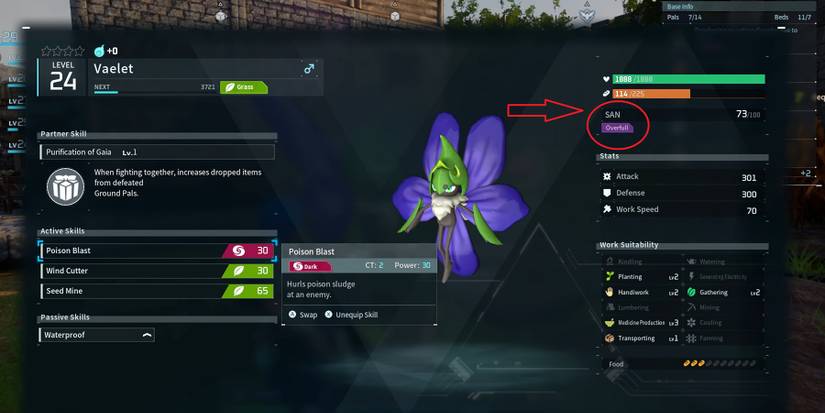The height and width of the screenshot is (413, 825).
Task: Click the Gathering leaf icon
Action: [691, 292]
